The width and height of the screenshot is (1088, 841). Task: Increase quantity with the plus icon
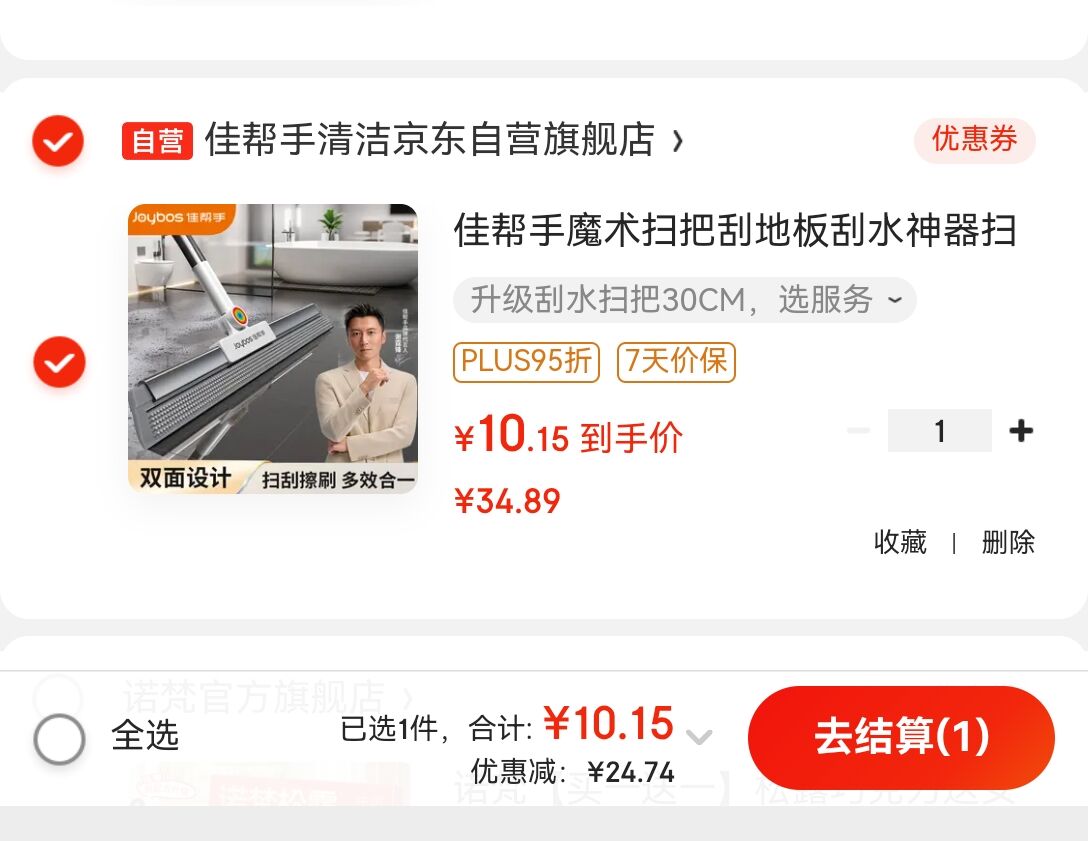(1021, 431)
